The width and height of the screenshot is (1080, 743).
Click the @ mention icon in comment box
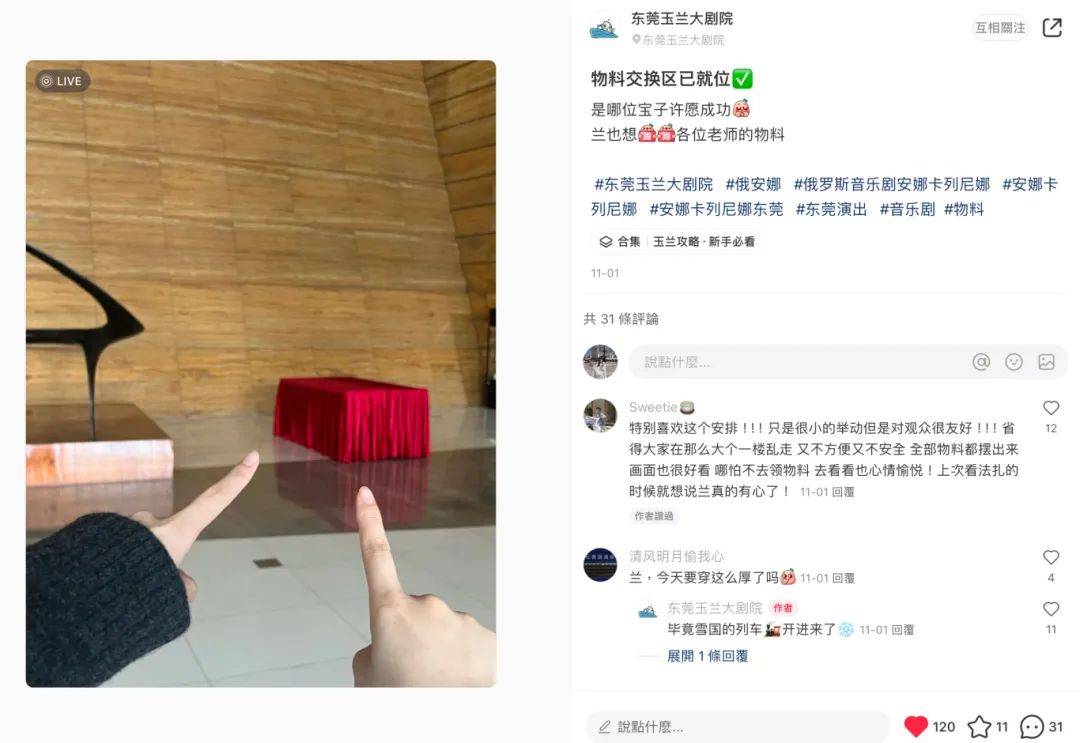pyautogui.click(x=981, y=362)
